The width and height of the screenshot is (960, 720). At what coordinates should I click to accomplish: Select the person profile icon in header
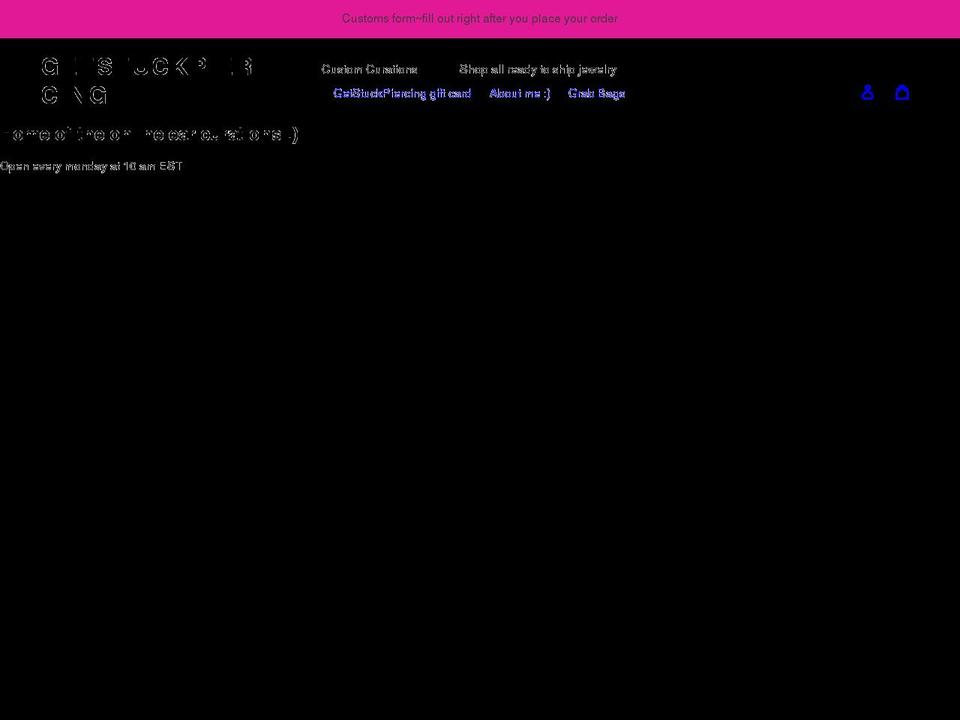(x=868, y=92)
